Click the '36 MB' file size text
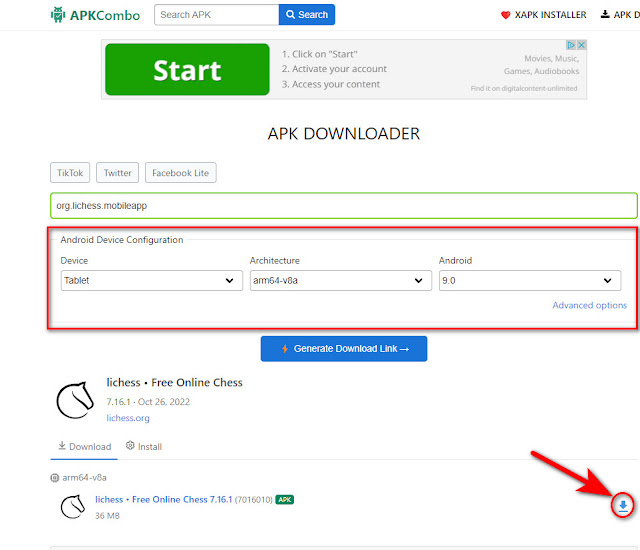This screenshot has width=640, height=550. point(107,516)
